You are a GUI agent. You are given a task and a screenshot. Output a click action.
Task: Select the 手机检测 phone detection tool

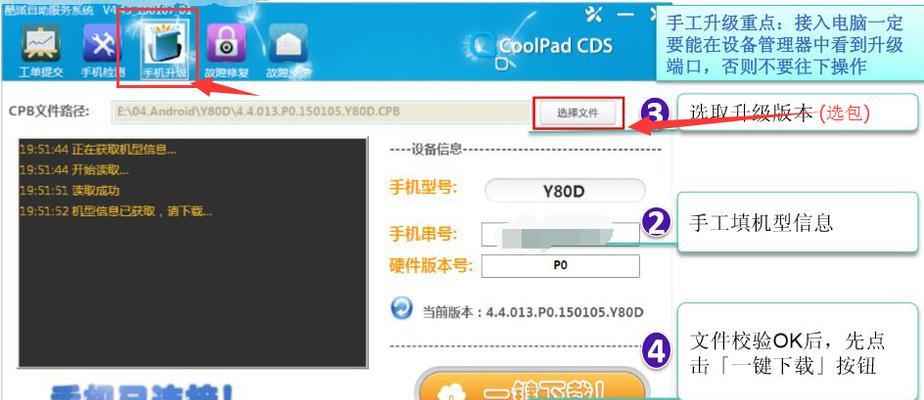pos(102,51)
